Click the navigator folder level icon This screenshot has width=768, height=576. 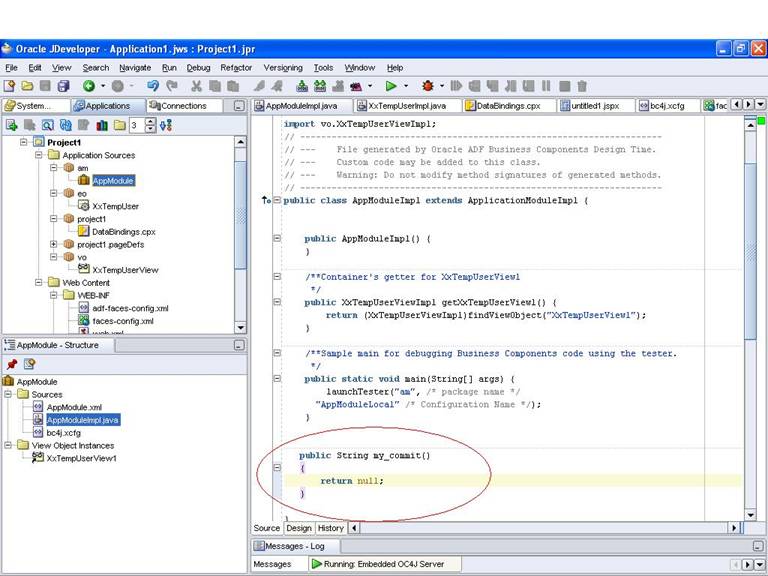120,125
